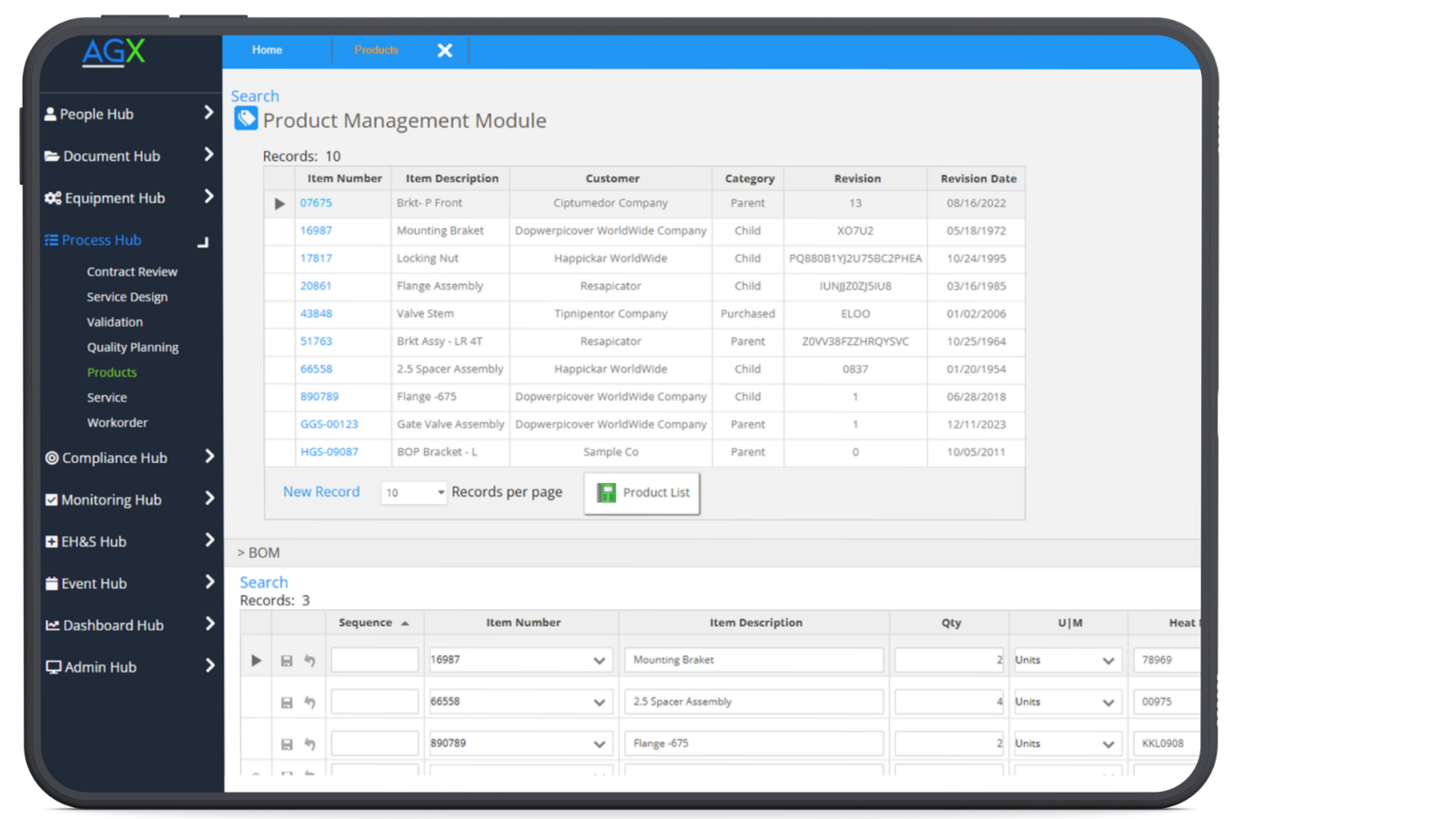Undo changes in BOM row 890789
This screenshot has width=1456, height=819.
[x=309, y=744]
